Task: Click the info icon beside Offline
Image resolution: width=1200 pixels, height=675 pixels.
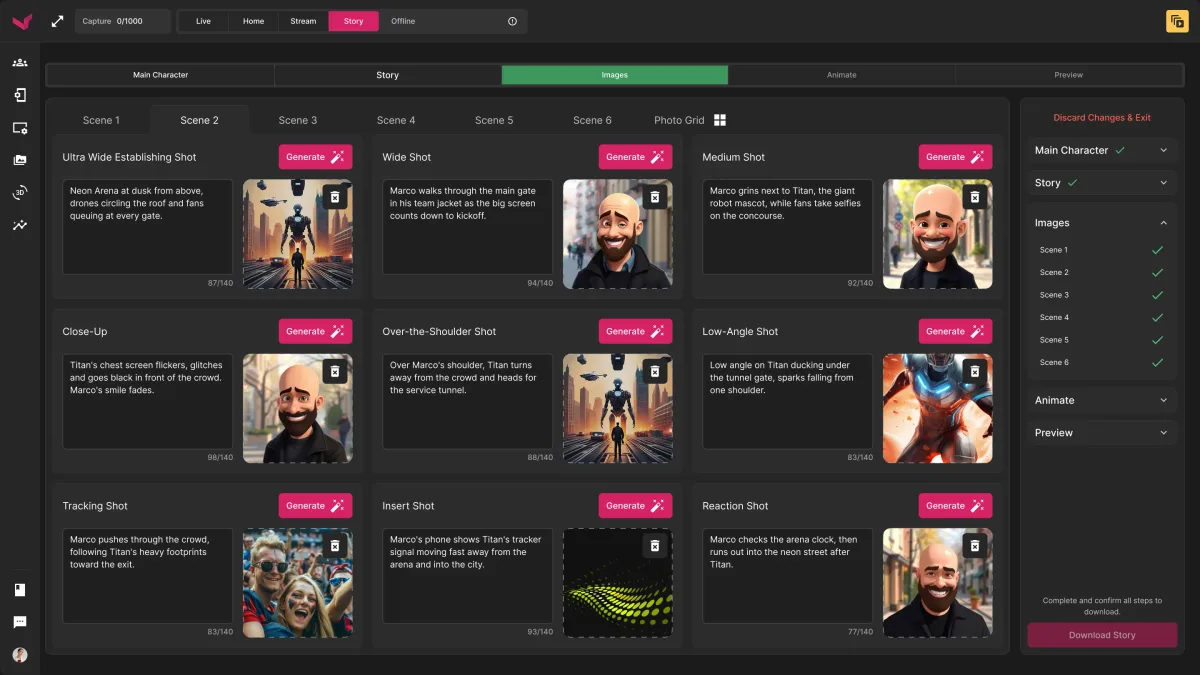Action: point(513,21)
